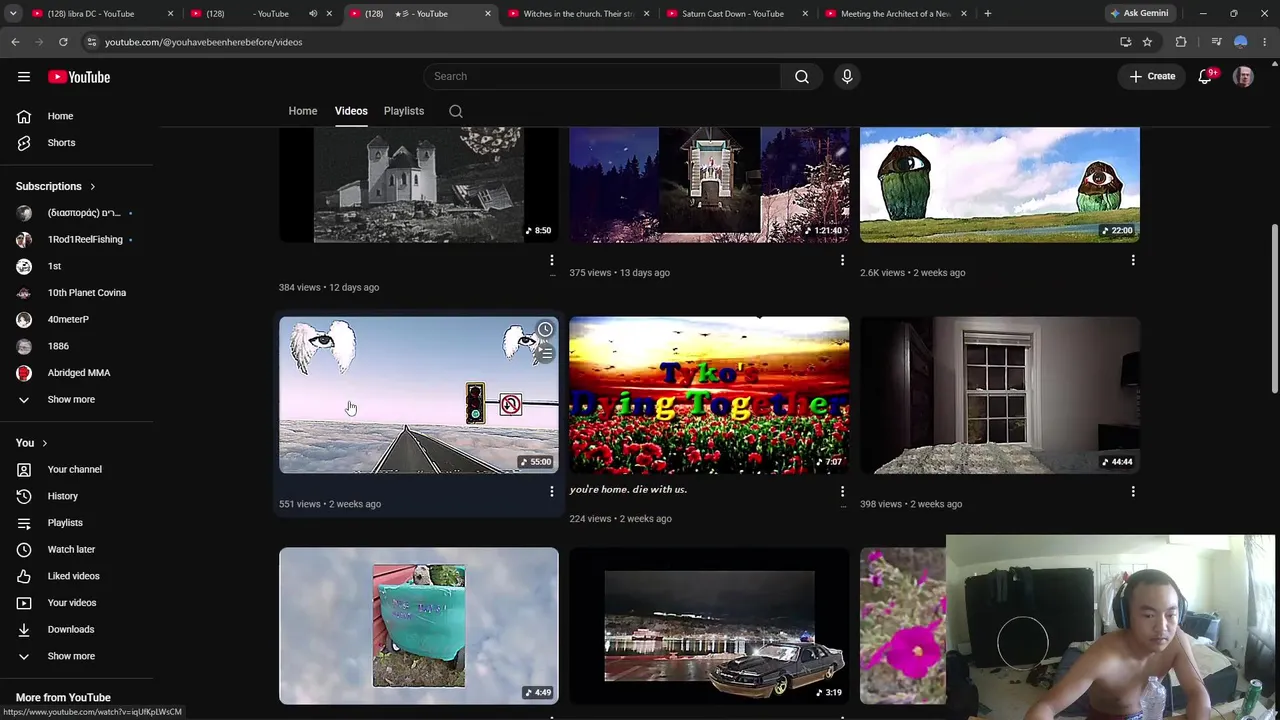Switch to the "libra DC - YouTube" browser tab
This screenshot has width=1280, height=720.
(100, 14)
